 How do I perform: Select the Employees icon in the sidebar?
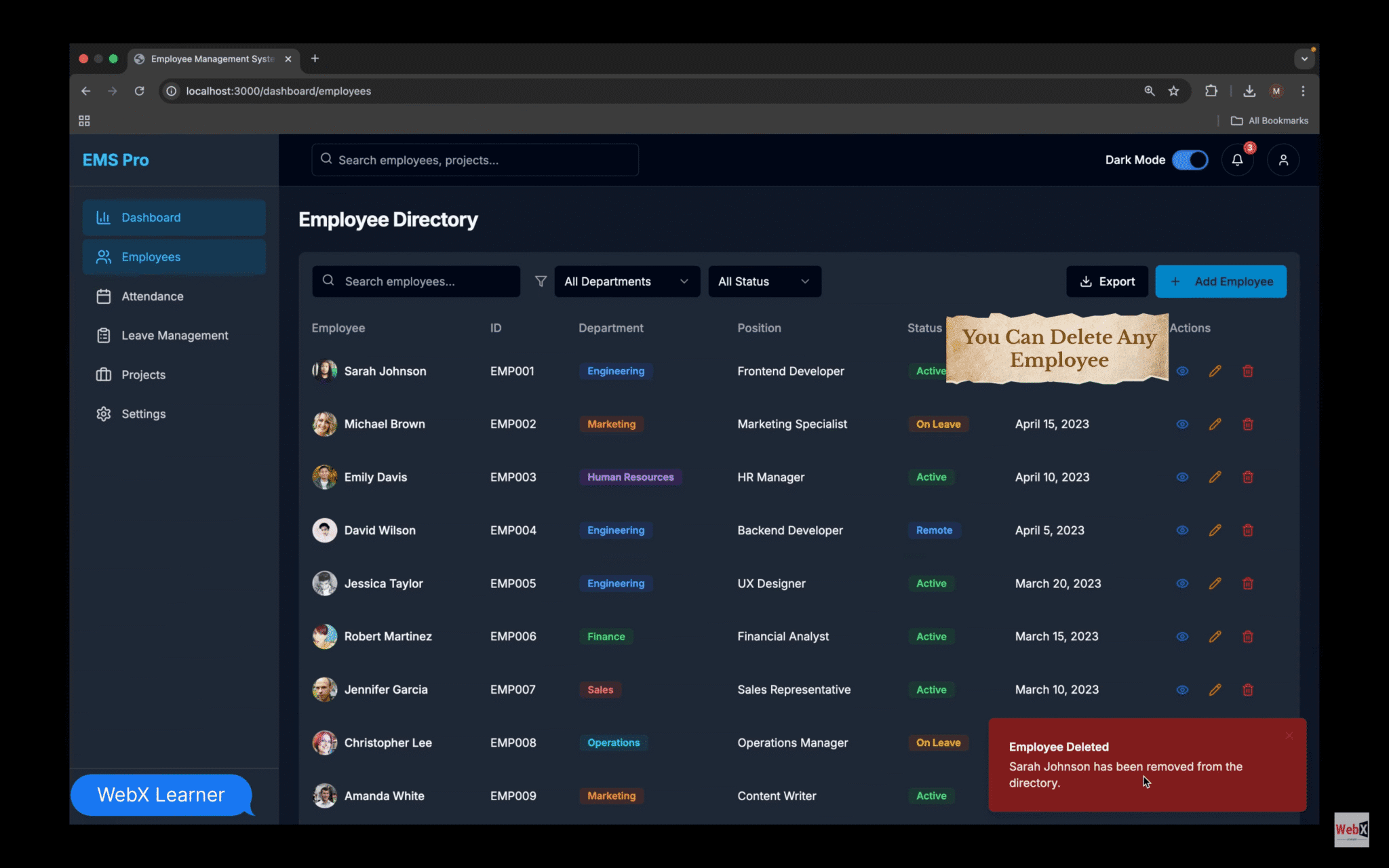point(103,257)
